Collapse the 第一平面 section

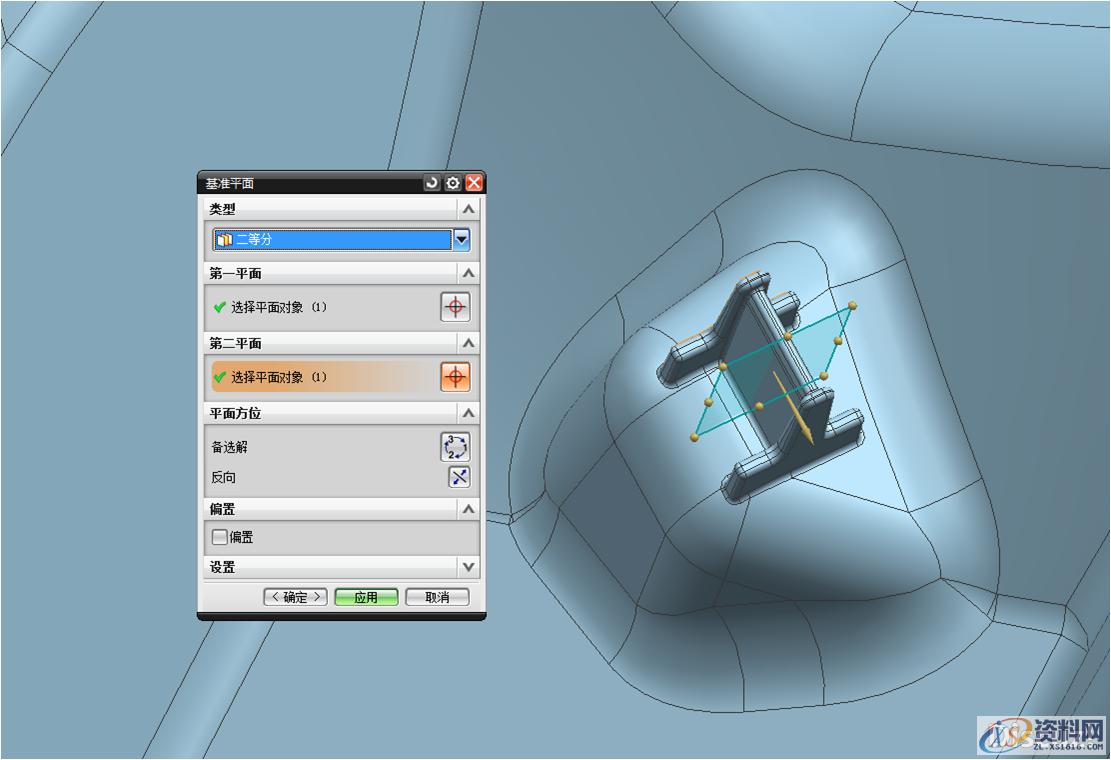[468, 273]
